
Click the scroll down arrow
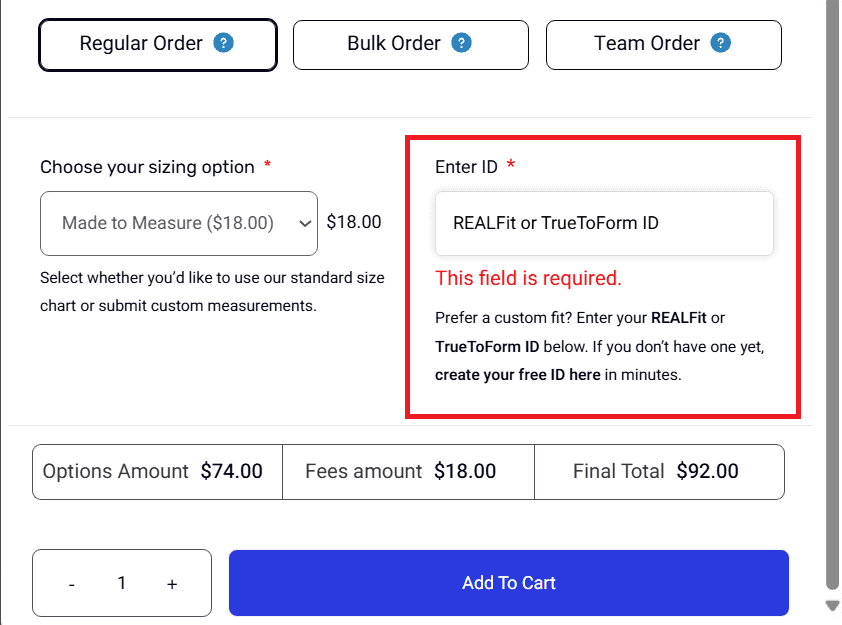pos(832,605)
